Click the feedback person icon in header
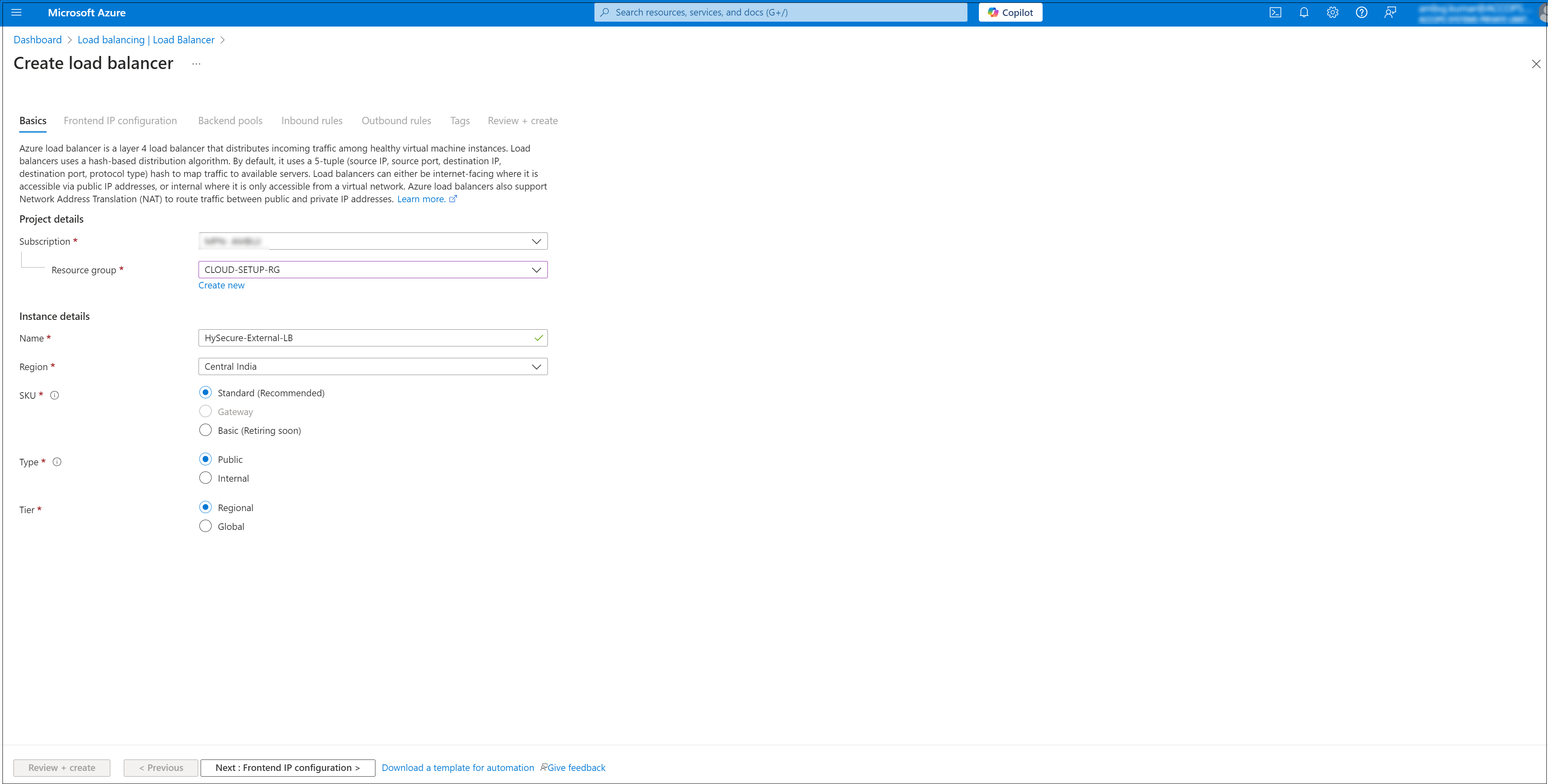 1390,13
